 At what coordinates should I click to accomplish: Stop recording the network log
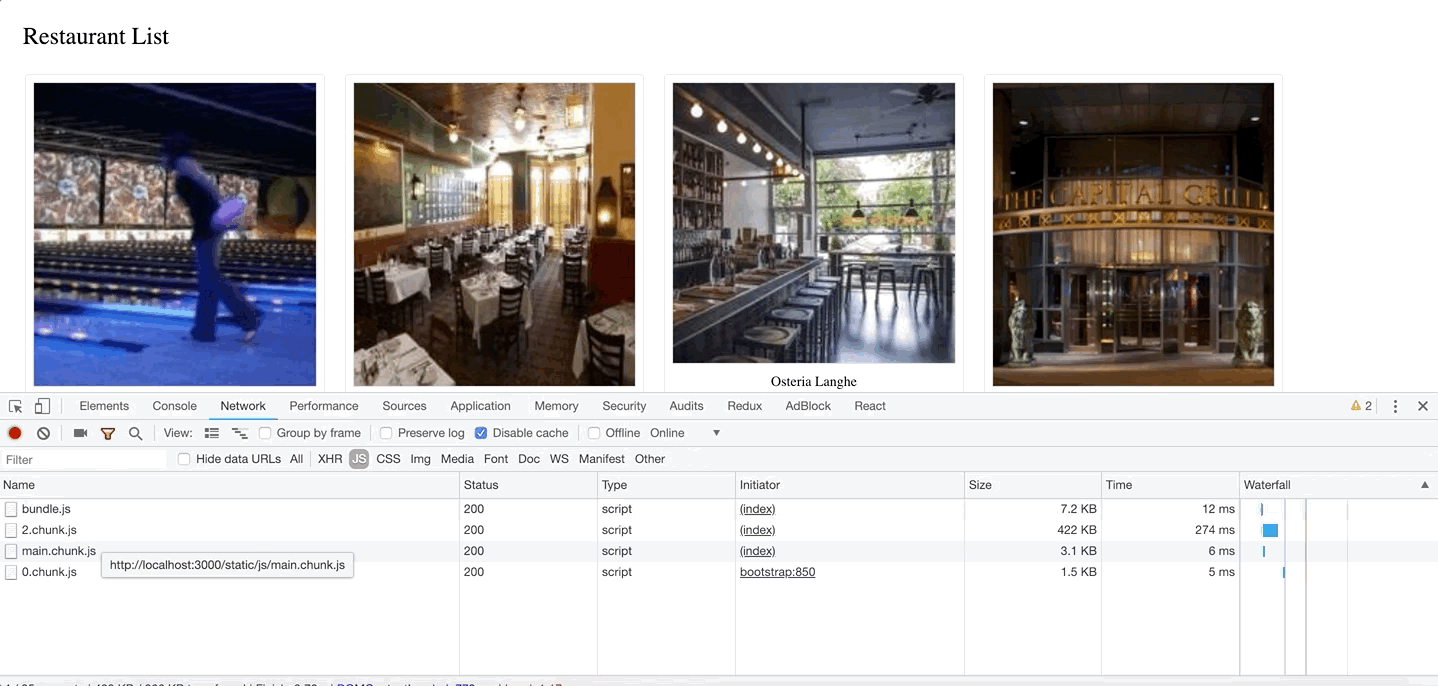point(15,433)
